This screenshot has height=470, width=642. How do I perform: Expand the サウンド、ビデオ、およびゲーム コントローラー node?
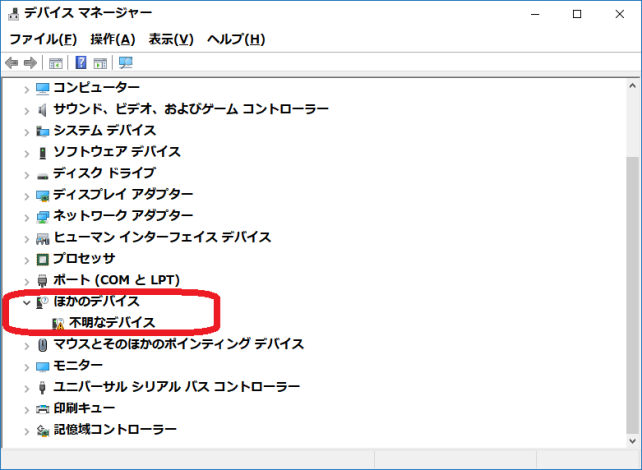(27, 111)
